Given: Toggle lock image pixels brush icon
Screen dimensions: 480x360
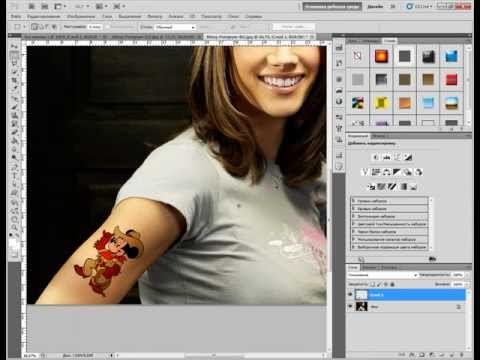Looking at the screenshot, I should tap(379, 284).
